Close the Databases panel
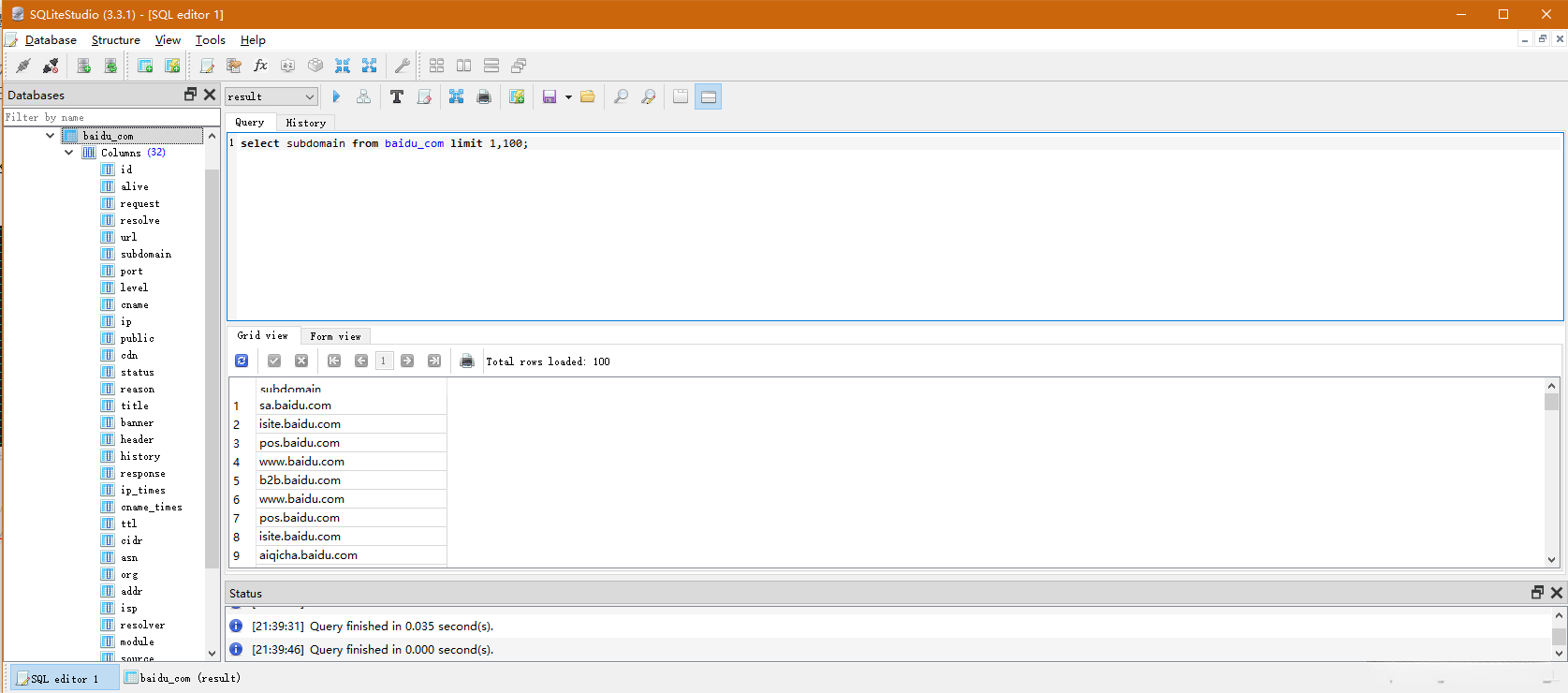This screenshot has height=693, width=1568. click(x=210, y=95)
